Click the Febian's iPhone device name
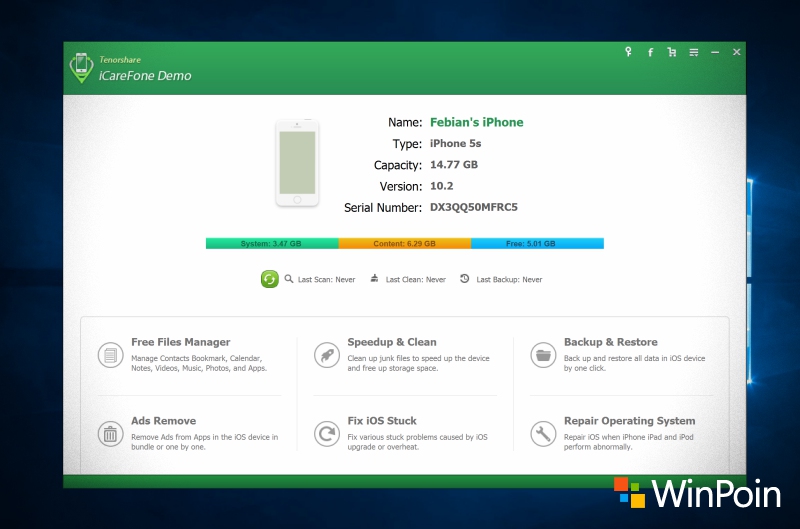Viewport: 800px width, 529px height. pos(476,122)
